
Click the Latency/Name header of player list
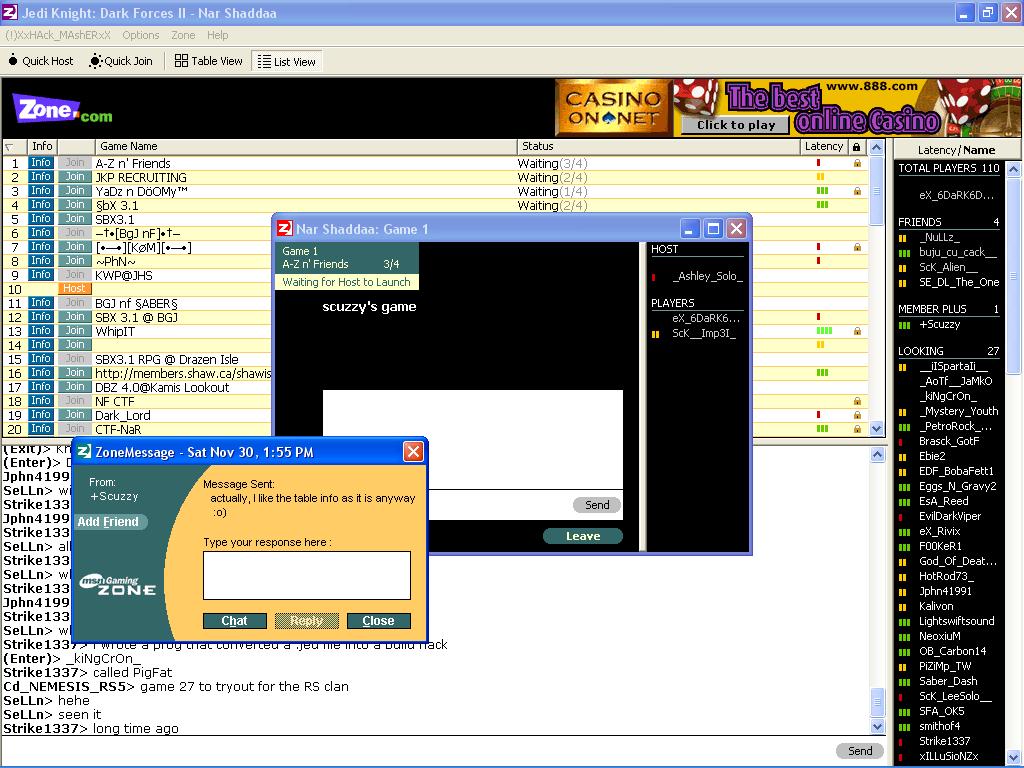click(955, 150)
